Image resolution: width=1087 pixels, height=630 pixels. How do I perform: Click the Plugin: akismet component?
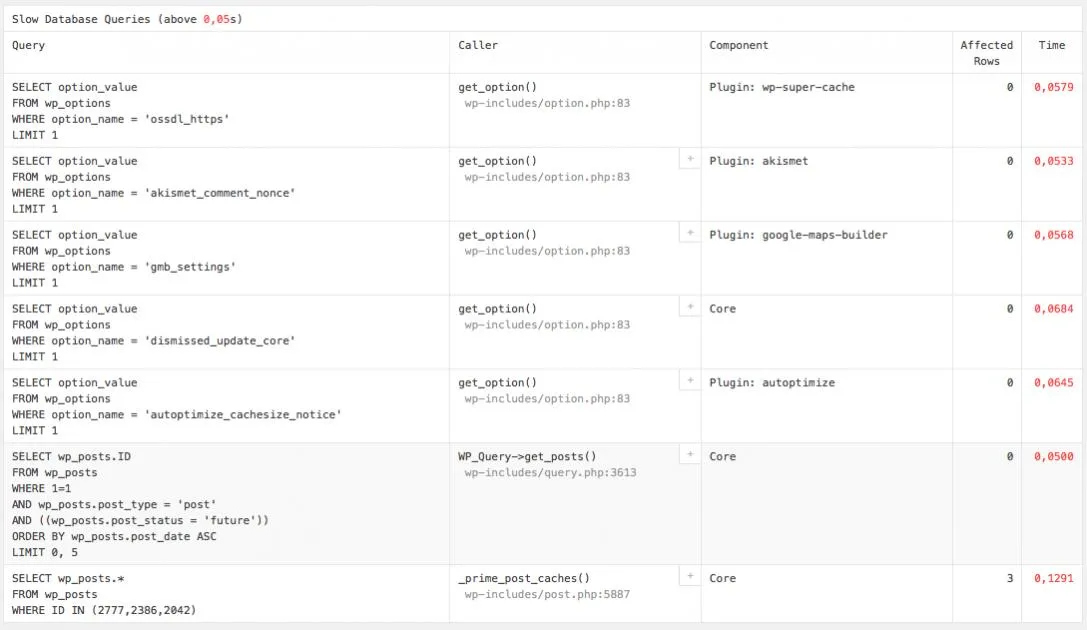[x=758, y=161]
